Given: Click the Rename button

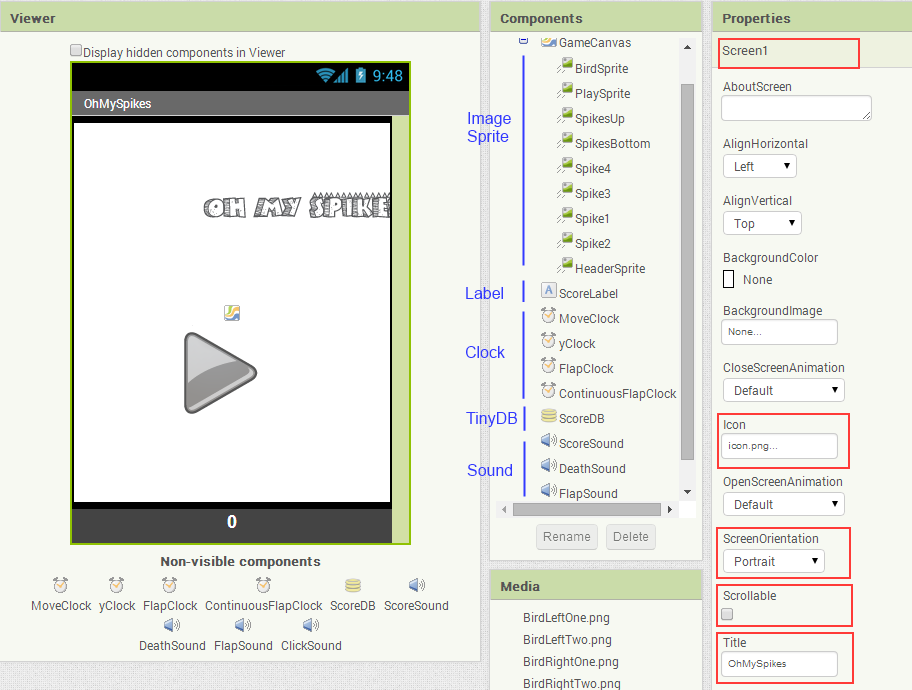Looking at the screenshot, I should click(x=567, y=536).
